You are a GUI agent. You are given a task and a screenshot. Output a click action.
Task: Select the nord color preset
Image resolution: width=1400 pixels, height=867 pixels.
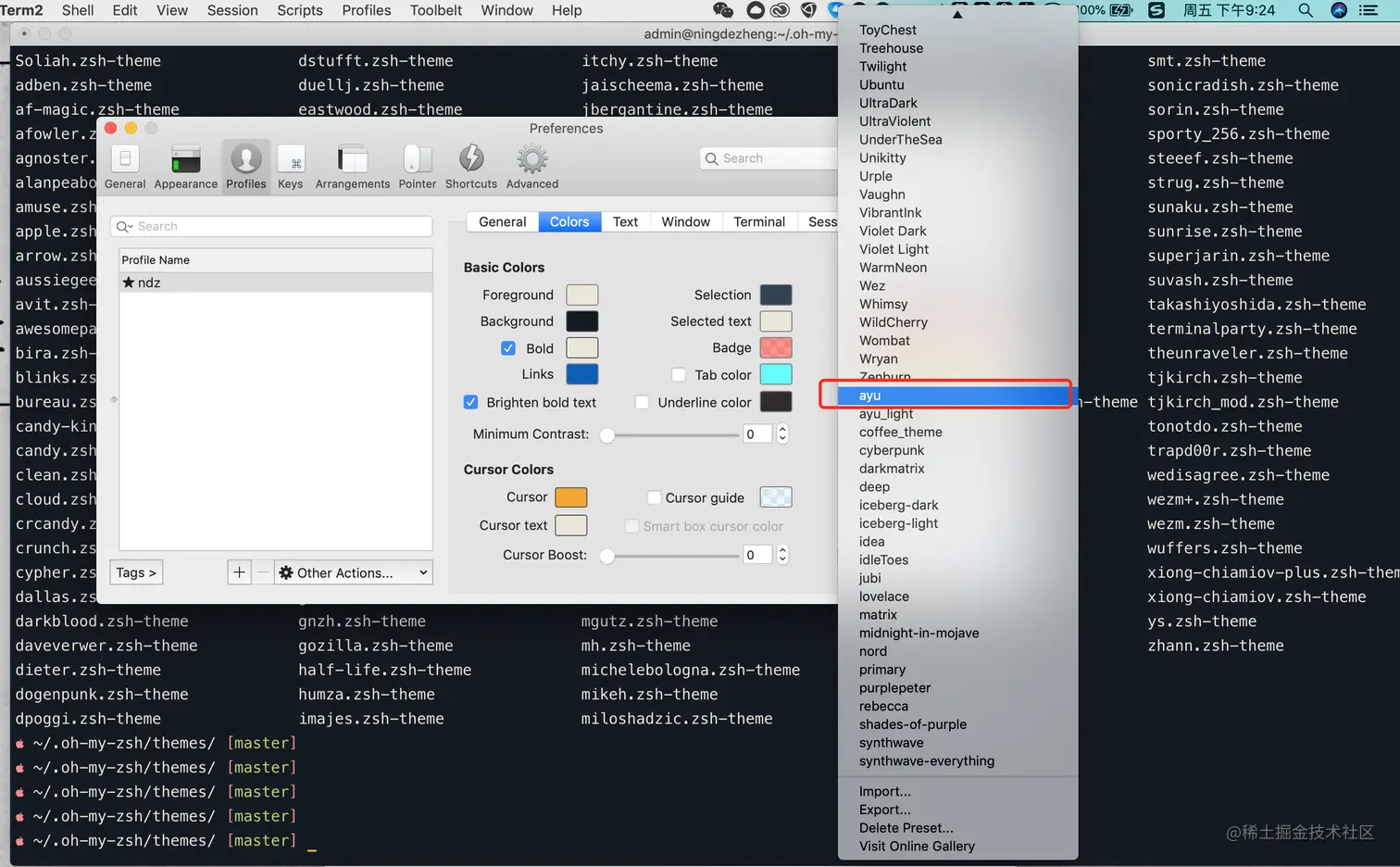pyautogui.click(x=957, y=651)
